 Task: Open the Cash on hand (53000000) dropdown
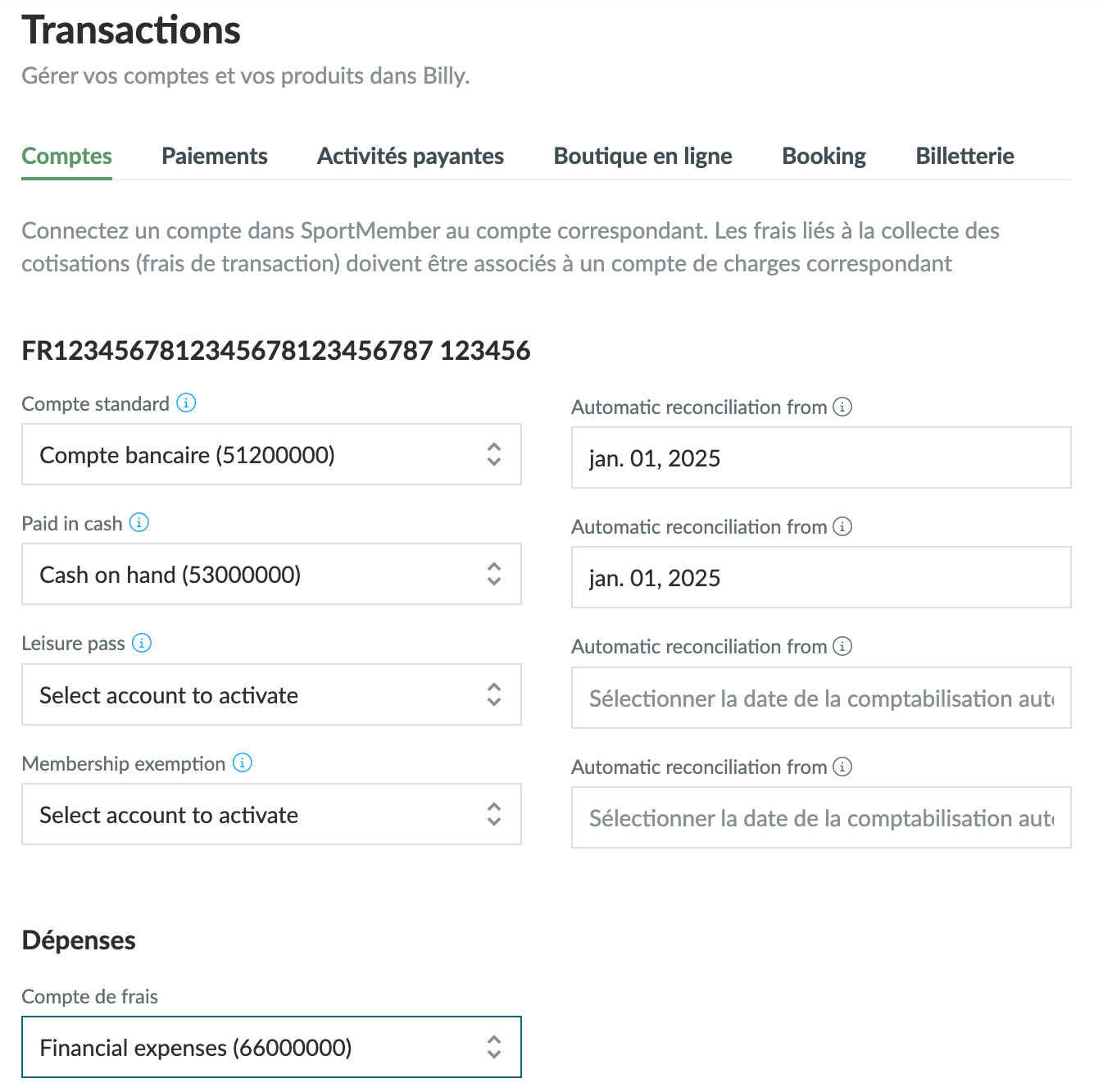271,575
